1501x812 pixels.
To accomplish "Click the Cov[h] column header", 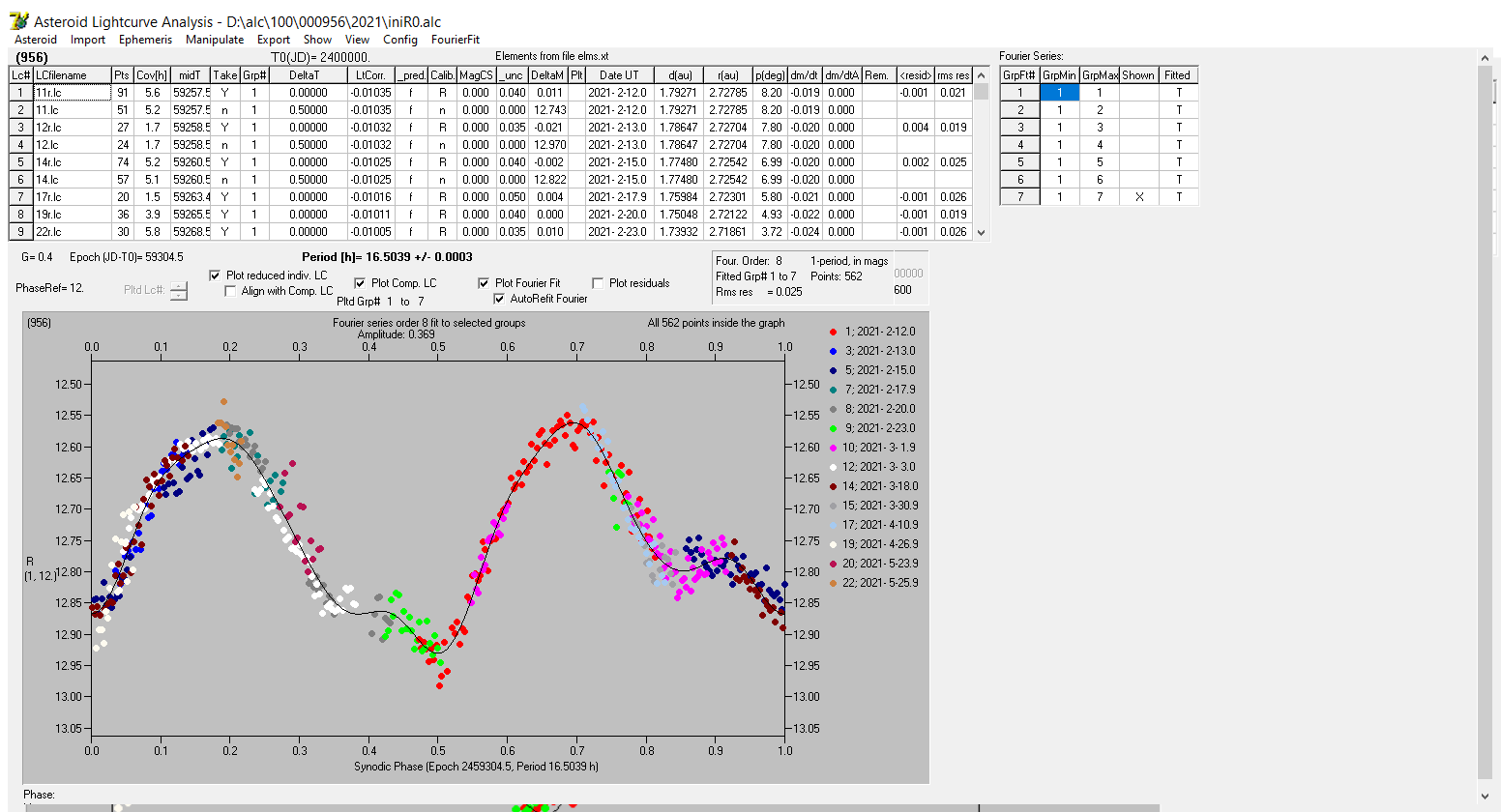I will [152, 75].
